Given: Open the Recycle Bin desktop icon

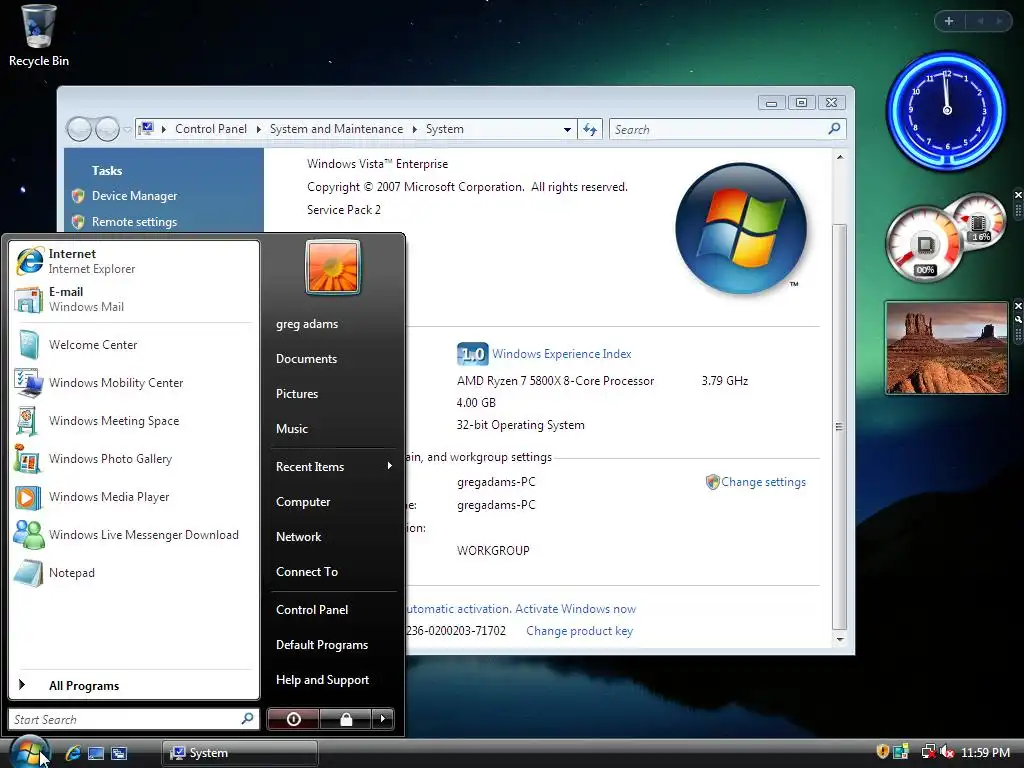Looking at the screenshot, I should tap(38, 35).
